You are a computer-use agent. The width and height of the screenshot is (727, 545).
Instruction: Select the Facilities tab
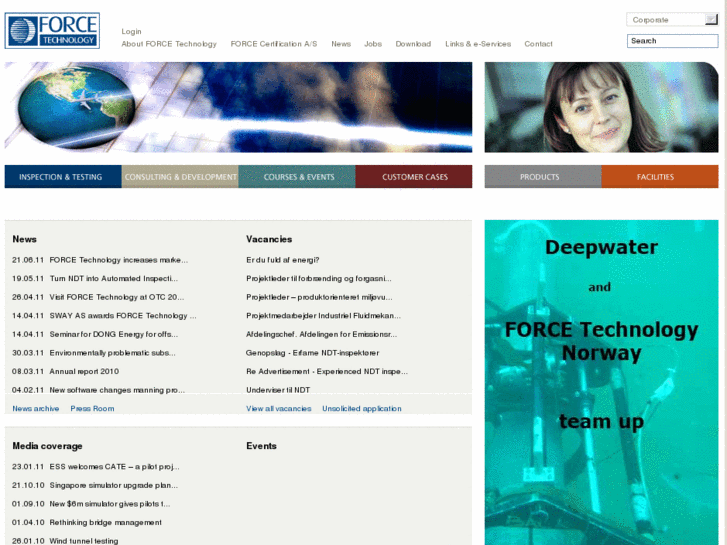pyautogui.click(x=660, y=177)
